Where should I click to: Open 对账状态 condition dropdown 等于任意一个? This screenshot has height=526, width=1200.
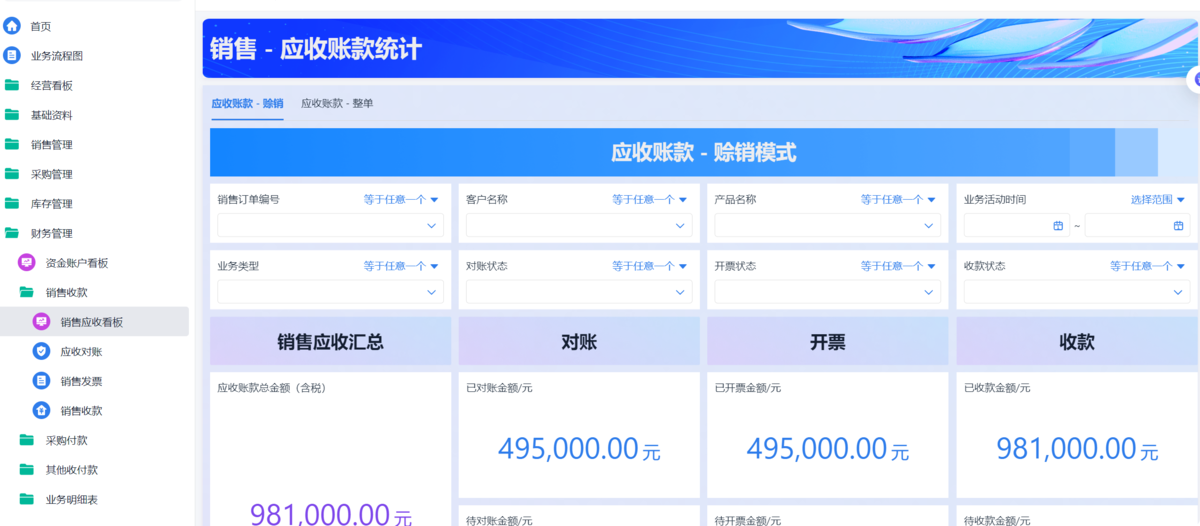(650, 266)
